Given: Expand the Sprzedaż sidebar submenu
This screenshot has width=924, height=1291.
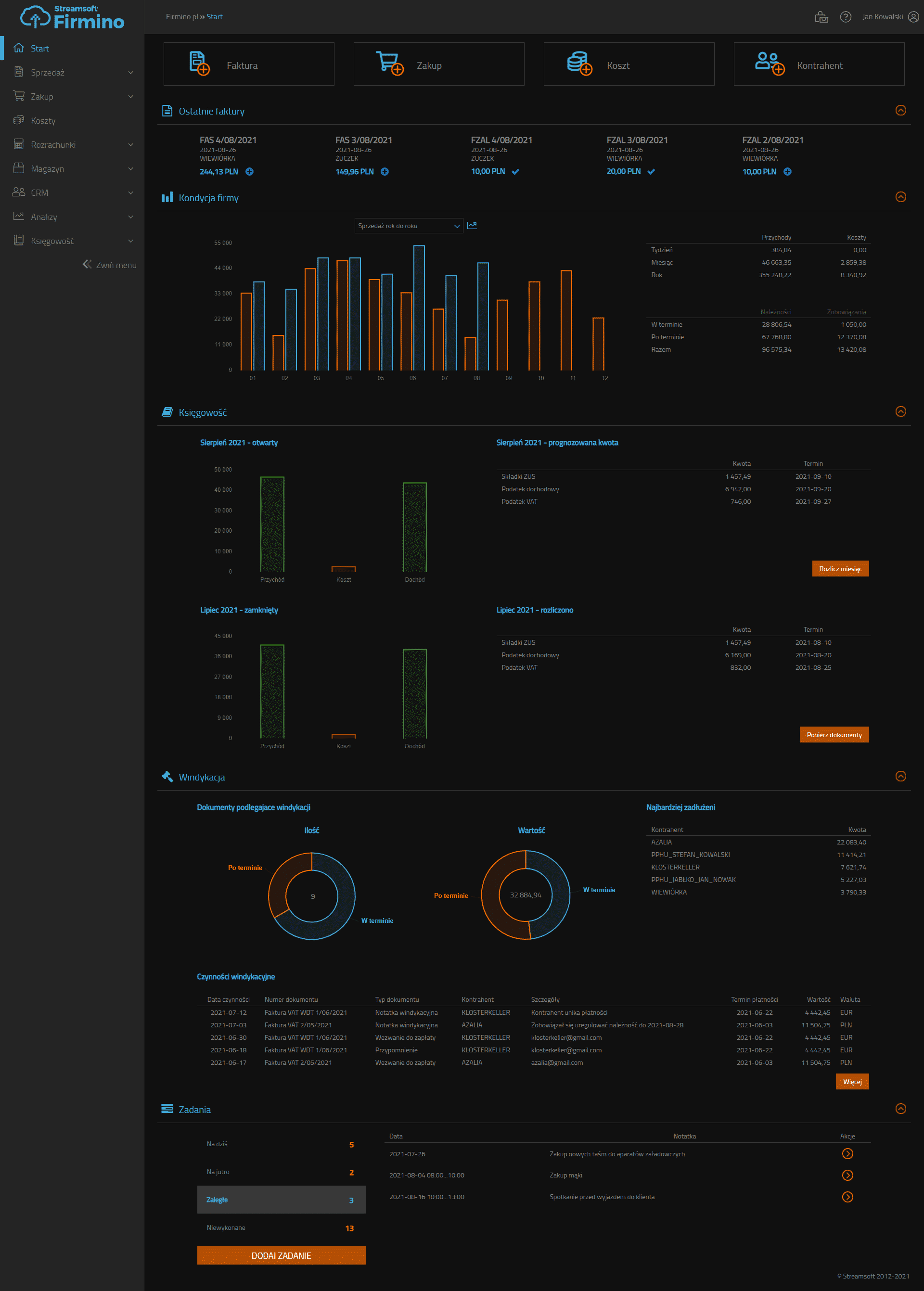Looking at the screenshot, I should tap(131, 72).
